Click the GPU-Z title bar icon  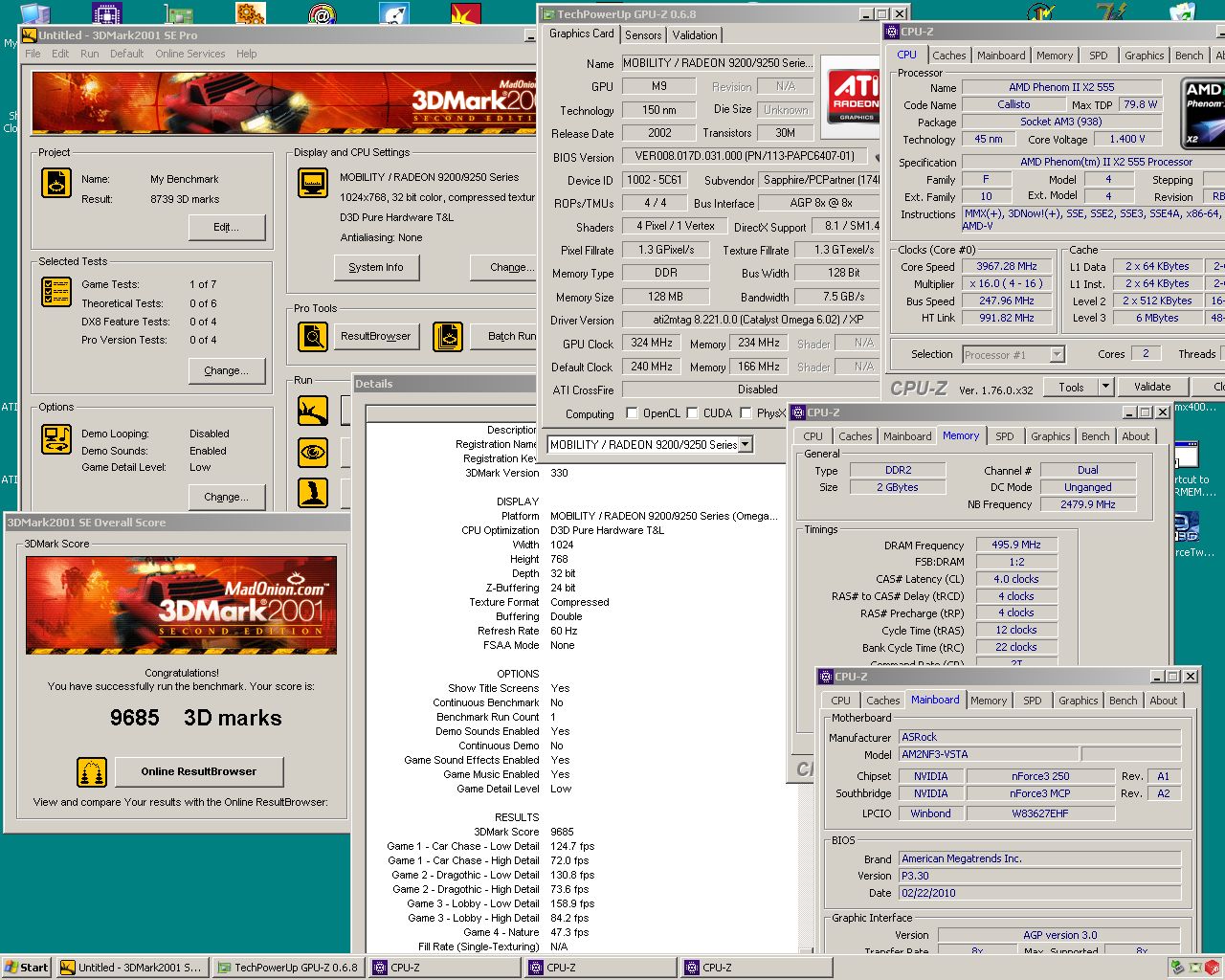coord(548,14)
